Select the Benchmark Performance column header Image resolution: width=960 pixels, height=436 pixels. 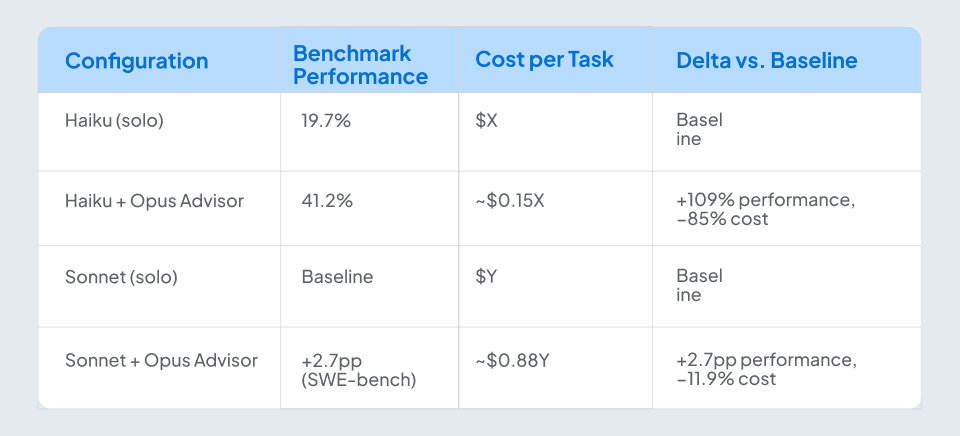click(360, 64)
